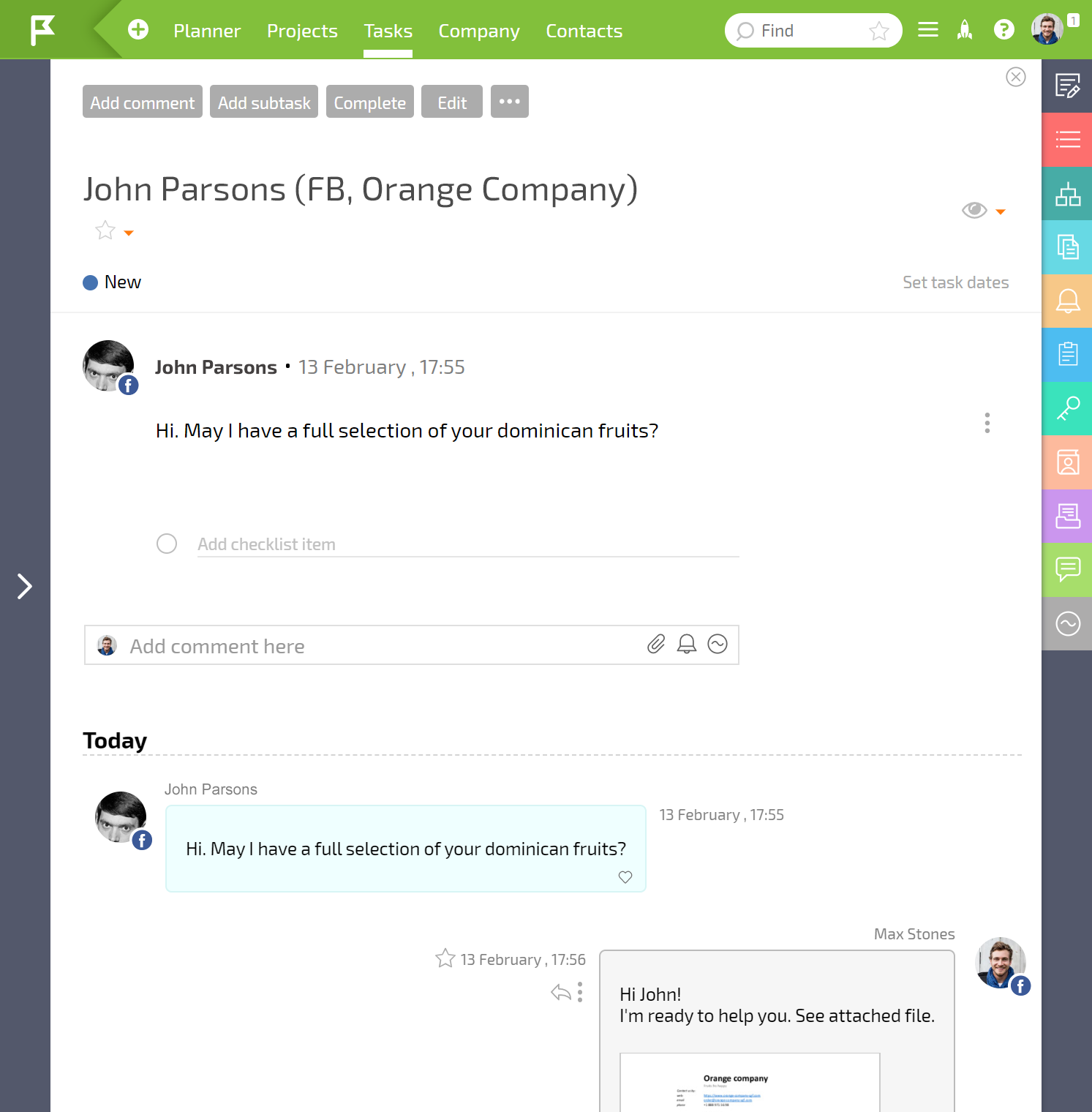Check the empty checklist item circle
Image resolution: width=1092 pixels, height=1112 pixels.
coord(167,544)
